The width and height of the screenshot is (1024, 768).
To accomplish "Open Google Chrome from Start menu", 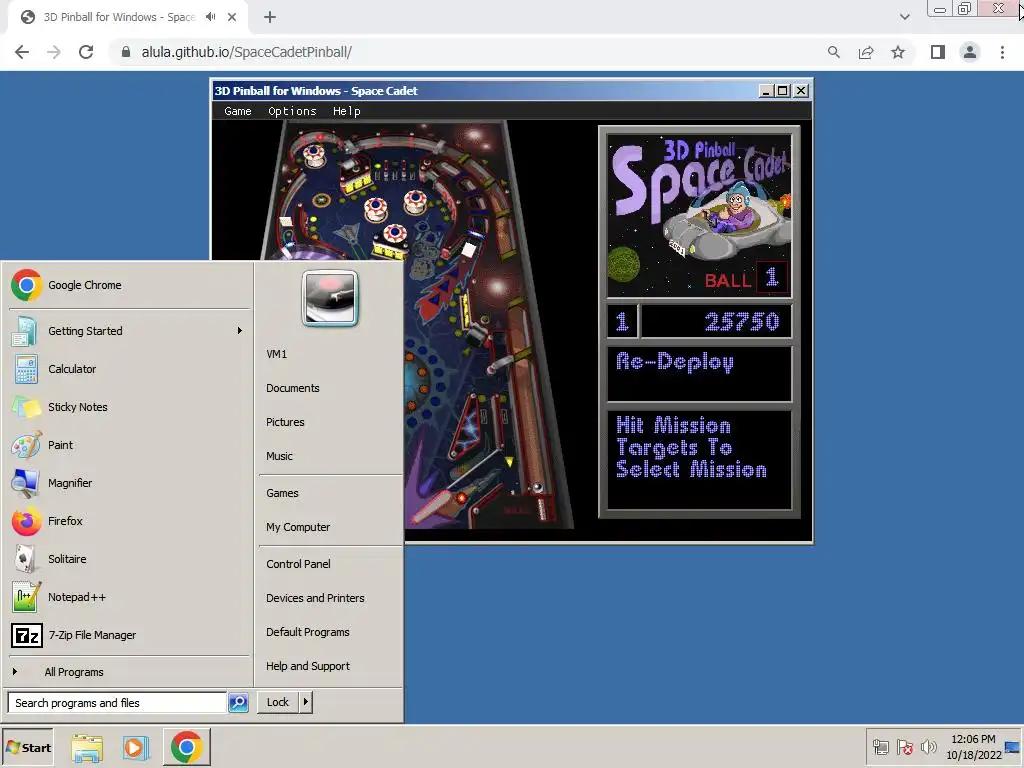I will pos(129,285).
